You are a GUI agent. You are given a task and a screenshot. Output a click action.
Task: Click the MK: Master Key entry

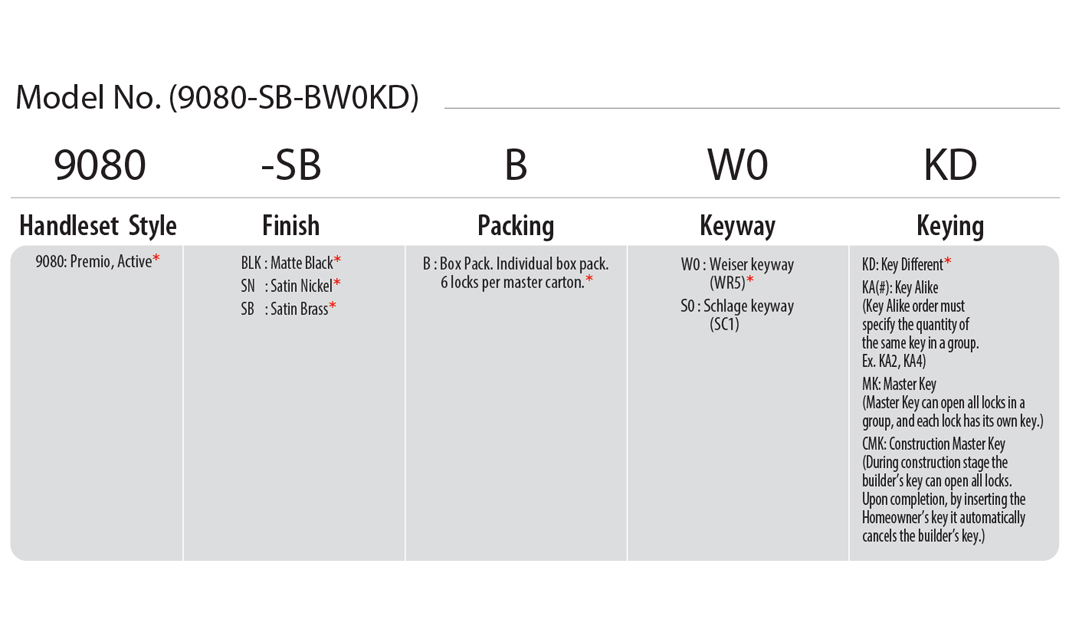(899, 384)
